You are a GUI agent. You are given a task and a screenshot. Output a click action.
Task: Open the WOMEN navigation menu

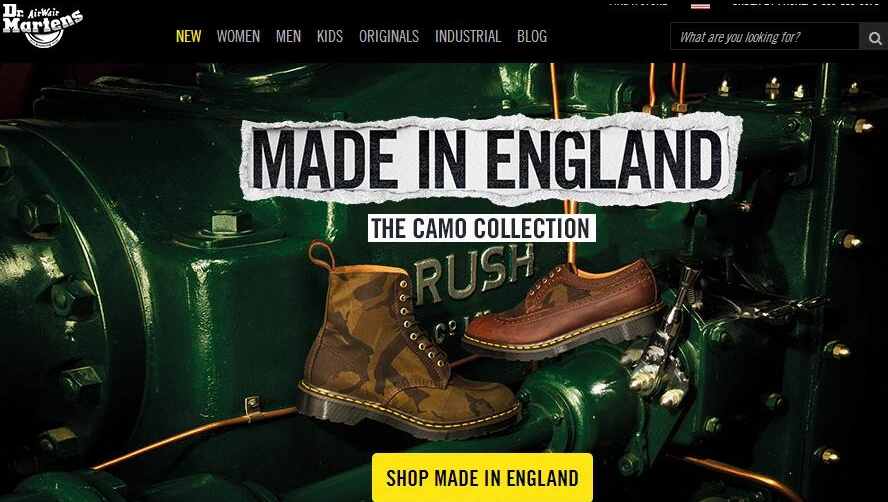pyautogui.click(x=238, y=36)
